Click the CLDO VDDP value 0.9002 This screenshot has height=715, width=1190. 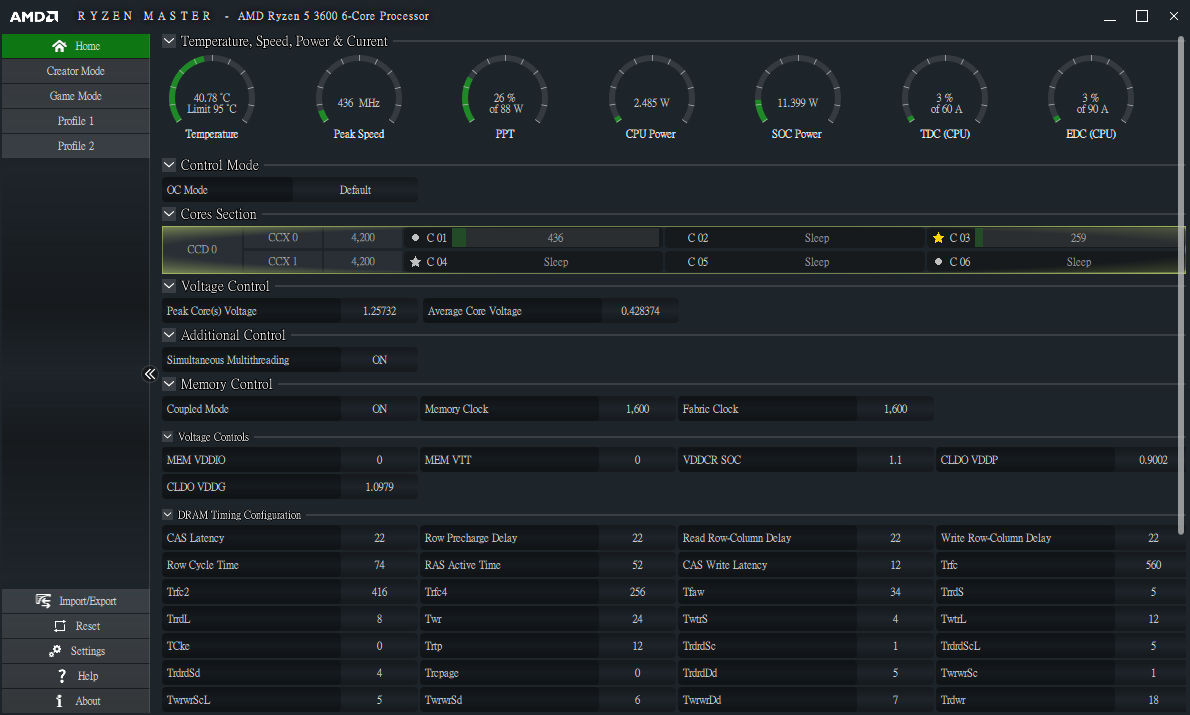point(1153,460)
